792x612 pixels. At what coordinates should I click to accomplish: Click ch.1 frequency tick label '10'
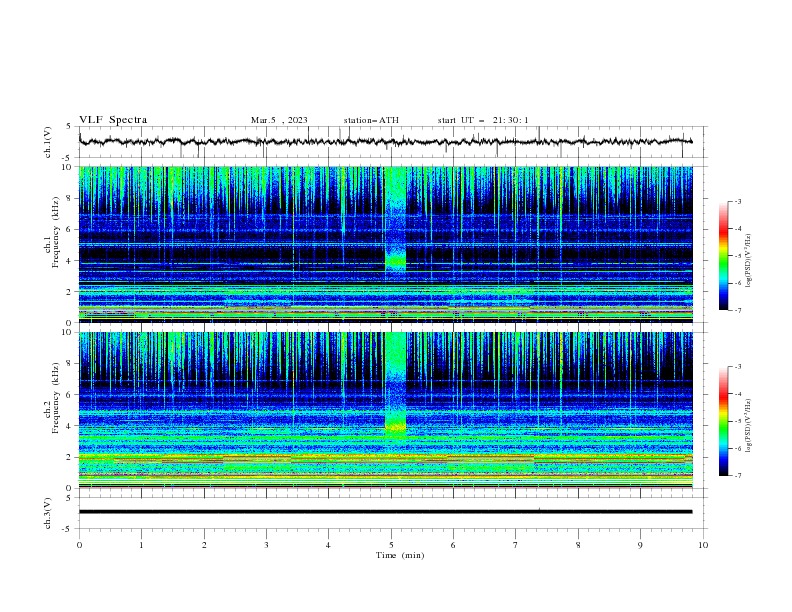click(x=68, y=167)
